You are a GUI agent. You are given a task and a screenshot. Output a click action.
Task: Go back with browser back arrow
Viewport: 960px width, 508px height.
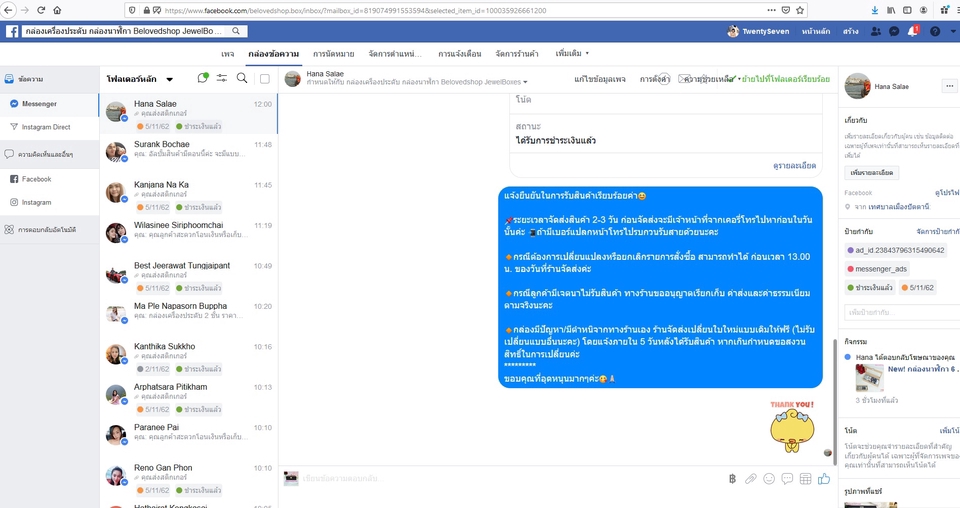coord(8,10)
